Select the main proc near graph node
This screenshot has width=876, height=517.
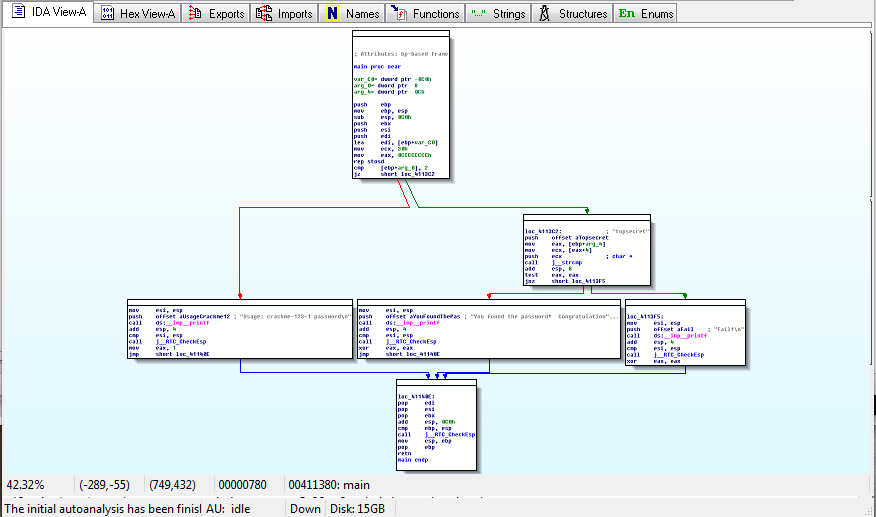399,105
